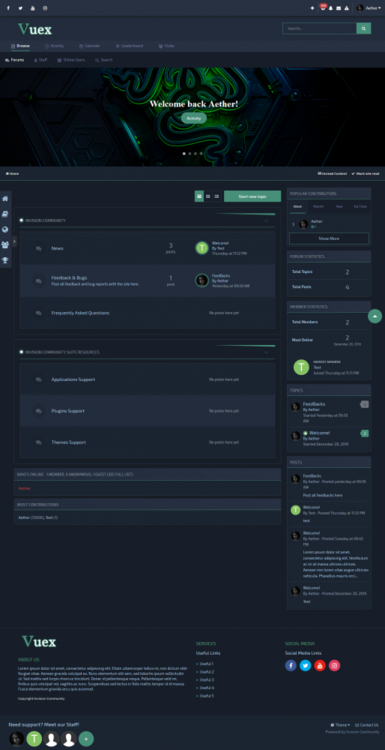Collapse the Invision Community Suite Resources category
The image size is (385, 750).
(267, 352)
